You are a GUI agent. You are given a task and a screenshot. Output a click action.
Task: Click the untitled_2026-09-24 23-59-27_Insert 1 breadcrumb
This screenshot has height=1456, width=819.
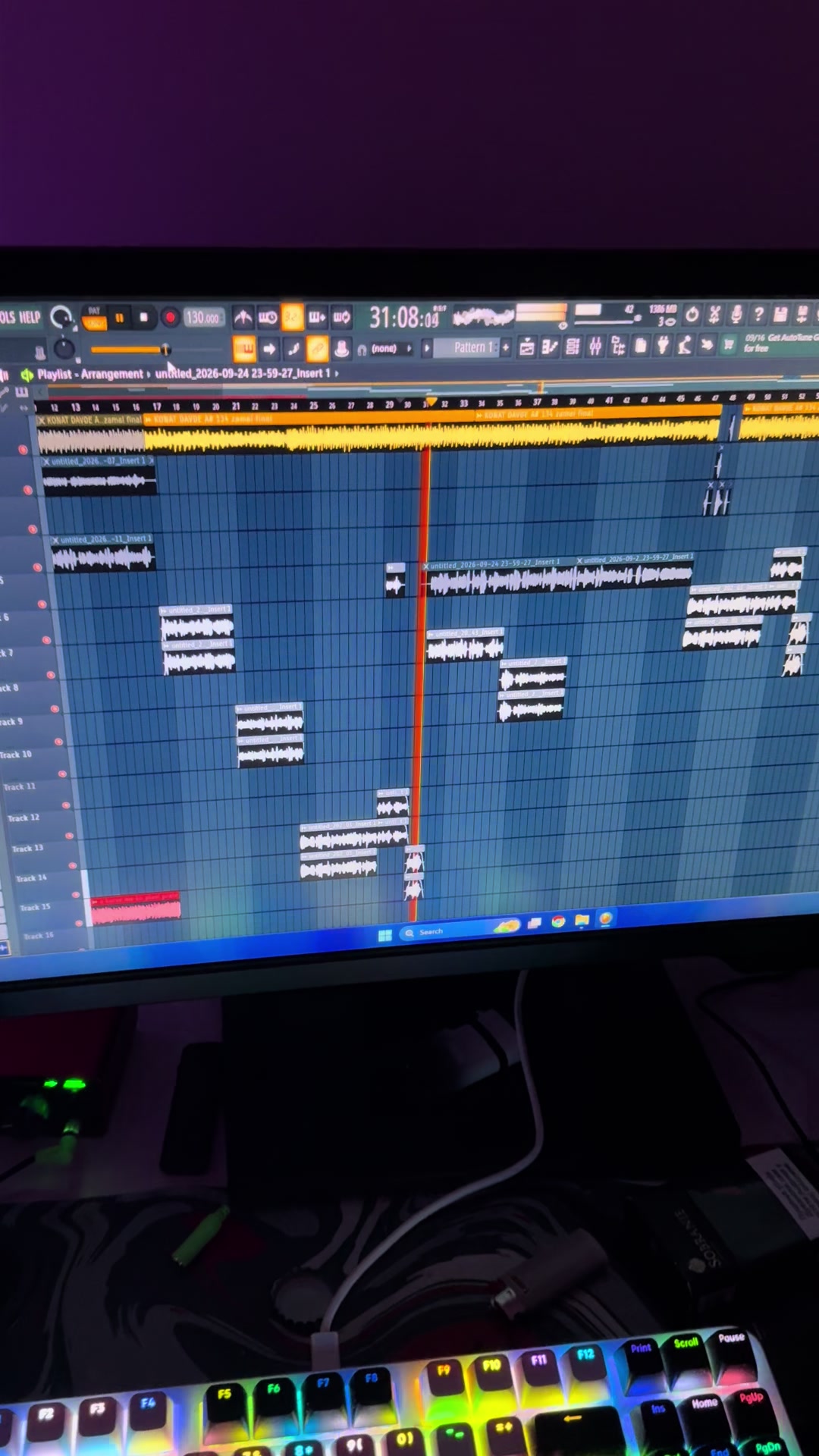coord(243,373)
